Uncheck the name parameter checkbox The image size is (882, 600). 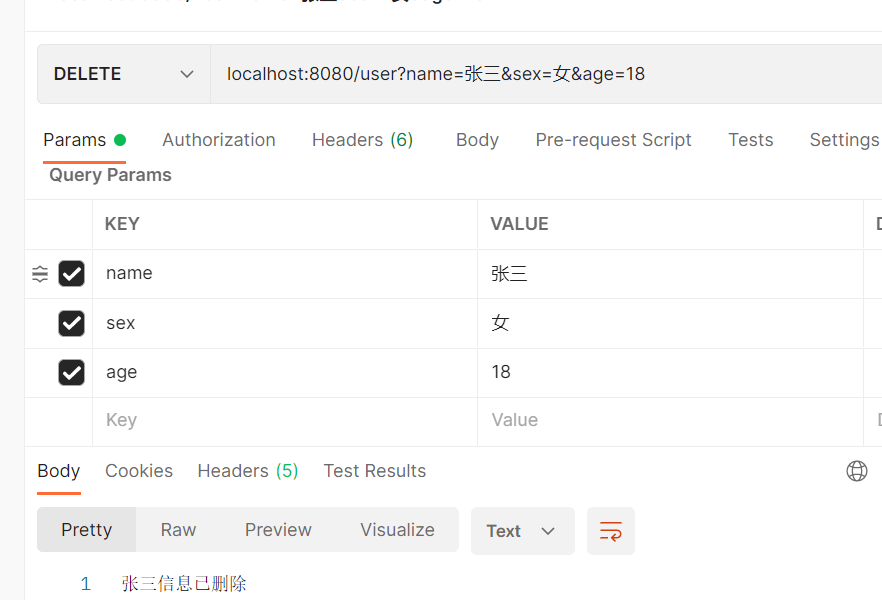coord(71,274)
